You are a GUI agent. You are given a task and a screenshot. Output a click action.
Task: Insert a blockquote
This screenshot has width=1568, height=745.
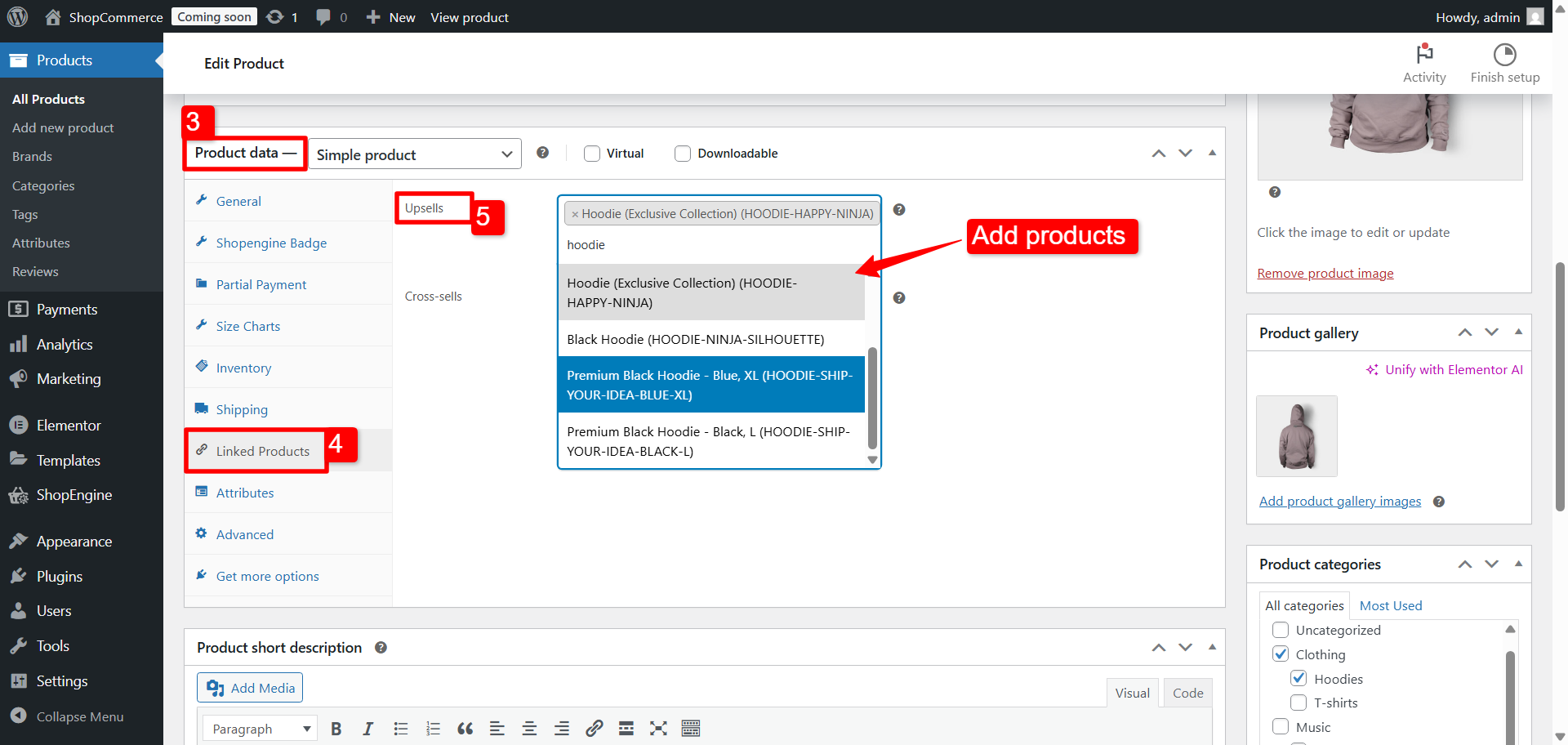tap(465, 729)
